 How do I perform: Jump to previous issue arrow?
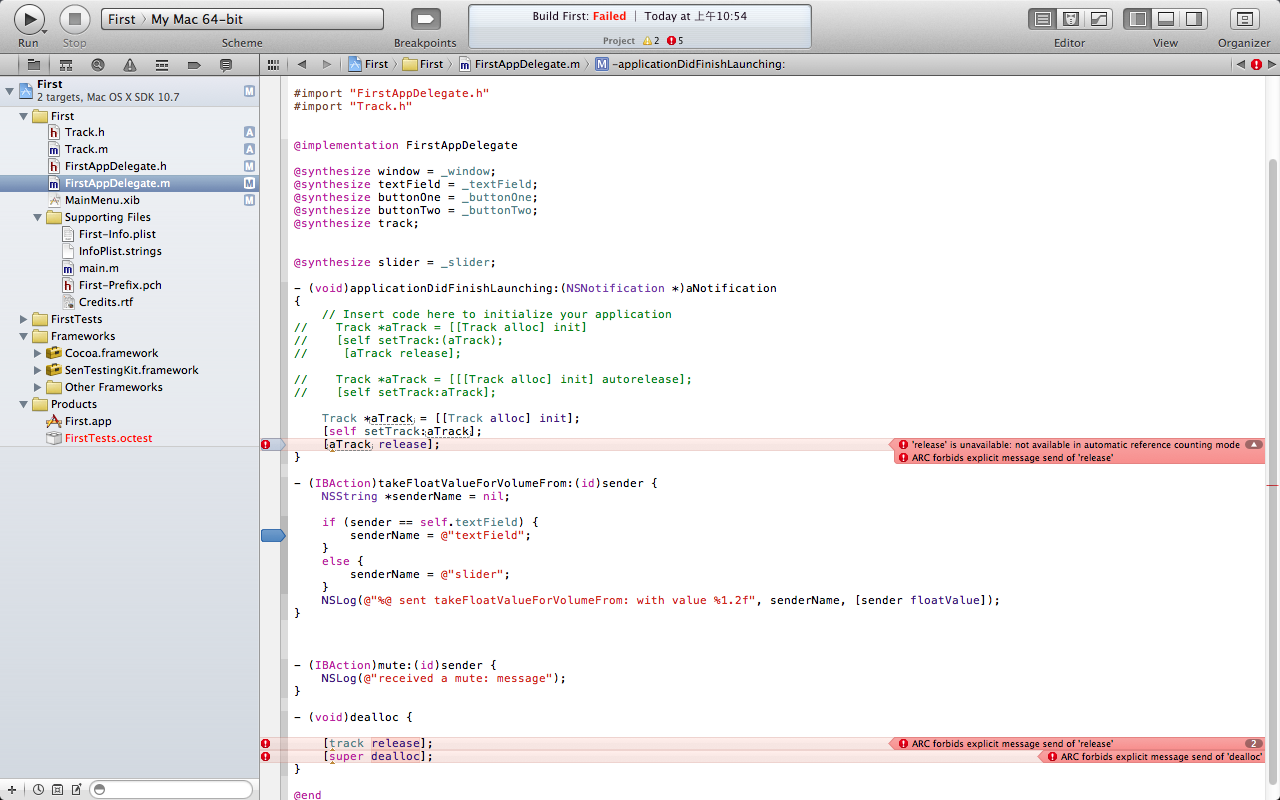pyautogui.click(x=1240, y=64)
